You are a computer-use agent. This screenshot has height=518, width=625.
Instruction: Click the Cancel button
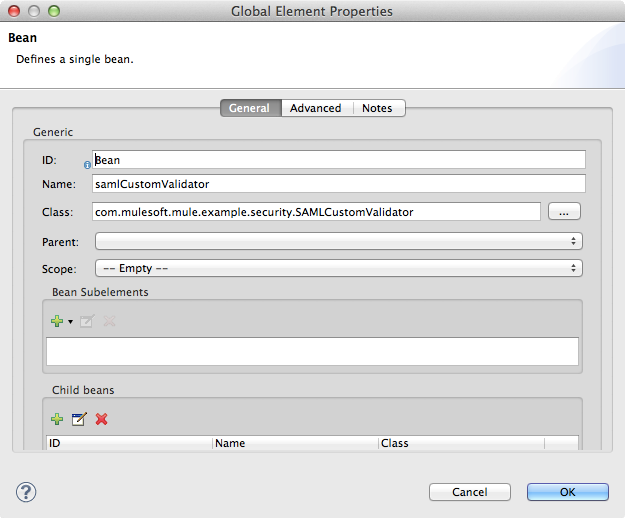point(469,492)
